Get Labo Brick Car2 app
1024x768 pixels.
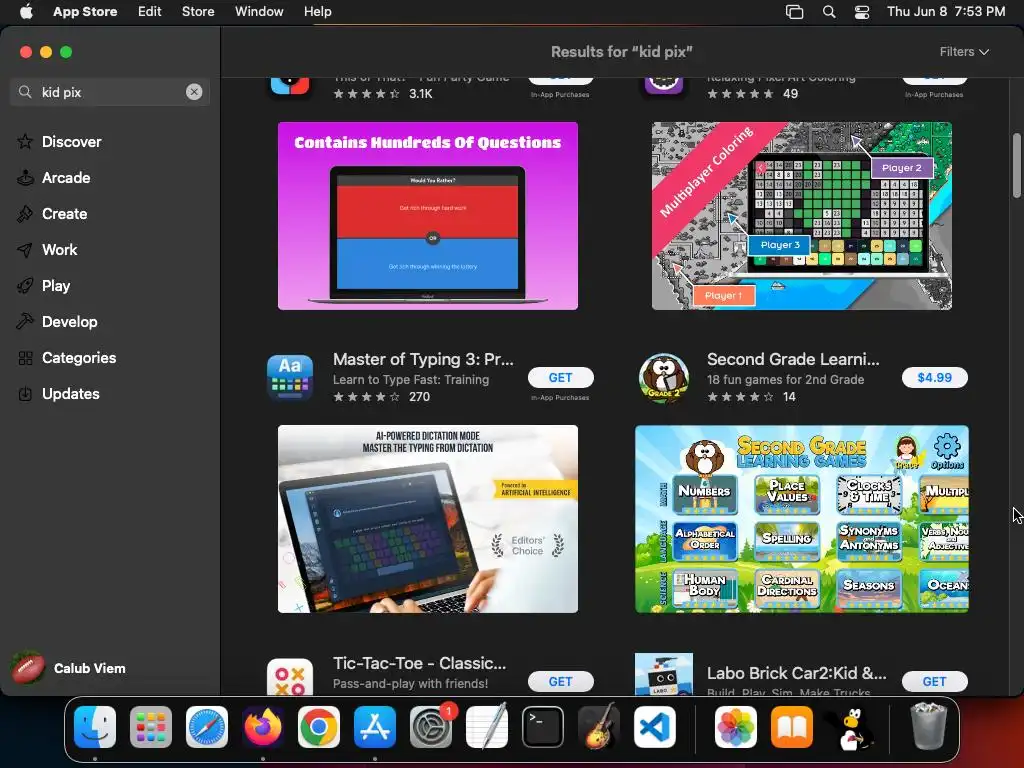pos(934,681)
